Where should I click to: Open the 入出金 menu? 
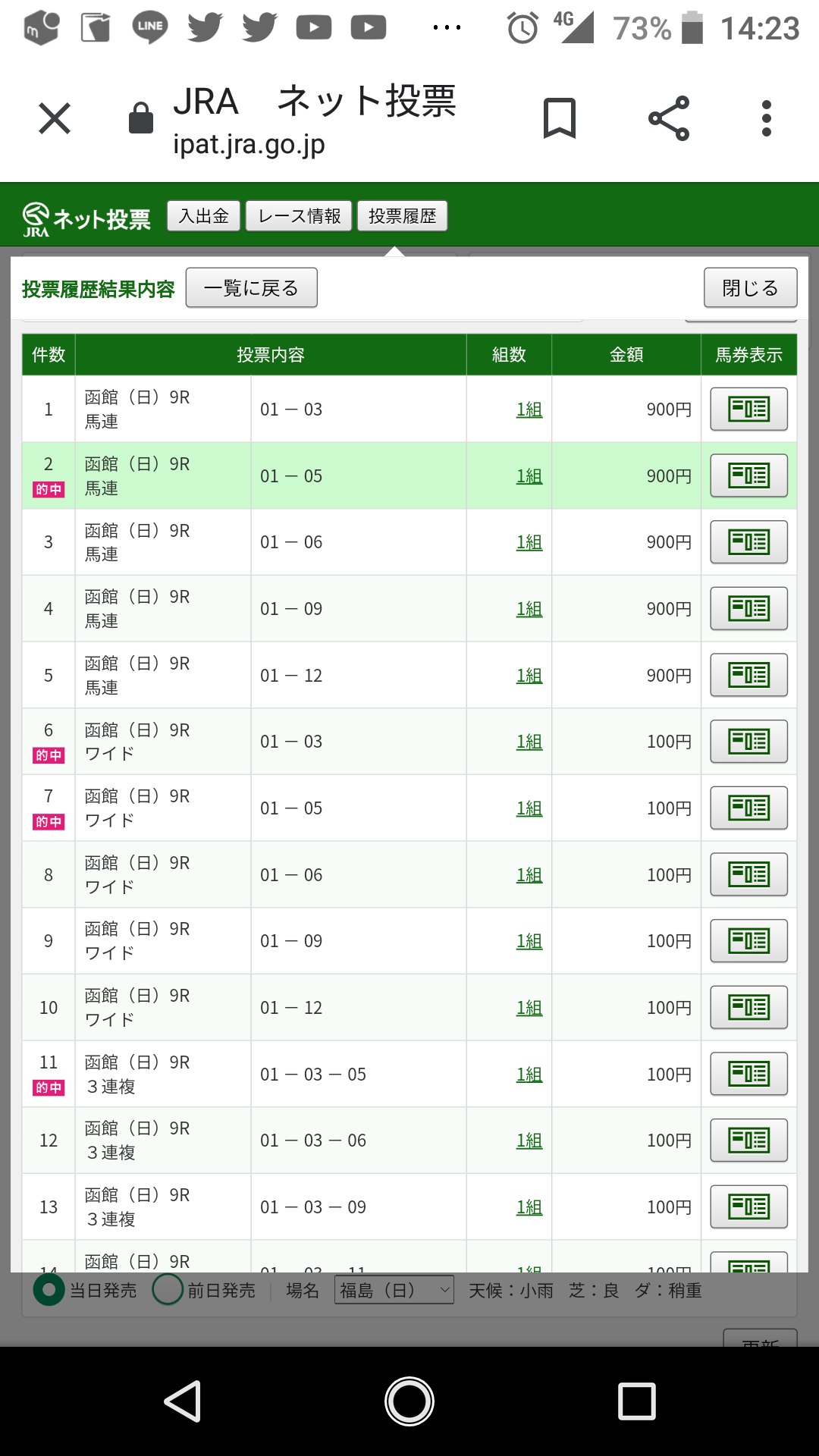point(203,216)
